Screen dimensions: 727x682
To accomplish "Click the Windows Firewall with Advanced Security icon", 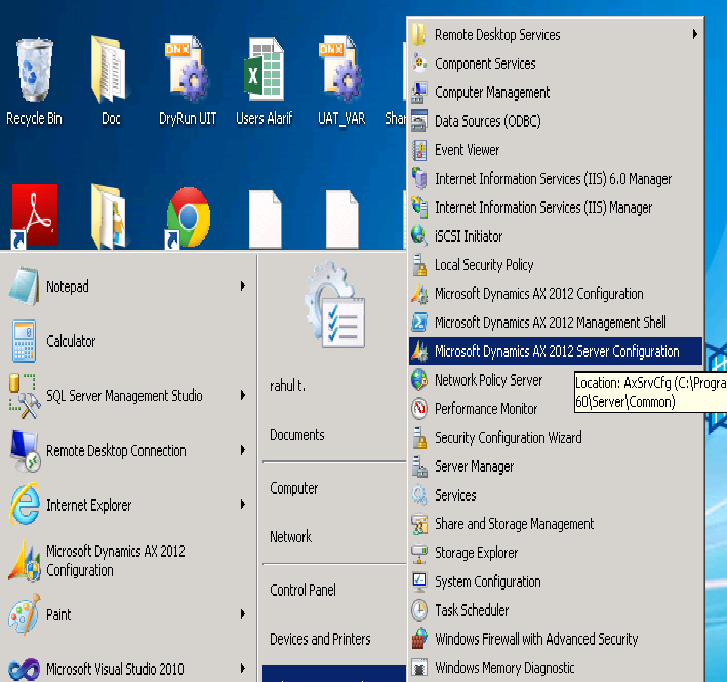I will pos(420,639).
